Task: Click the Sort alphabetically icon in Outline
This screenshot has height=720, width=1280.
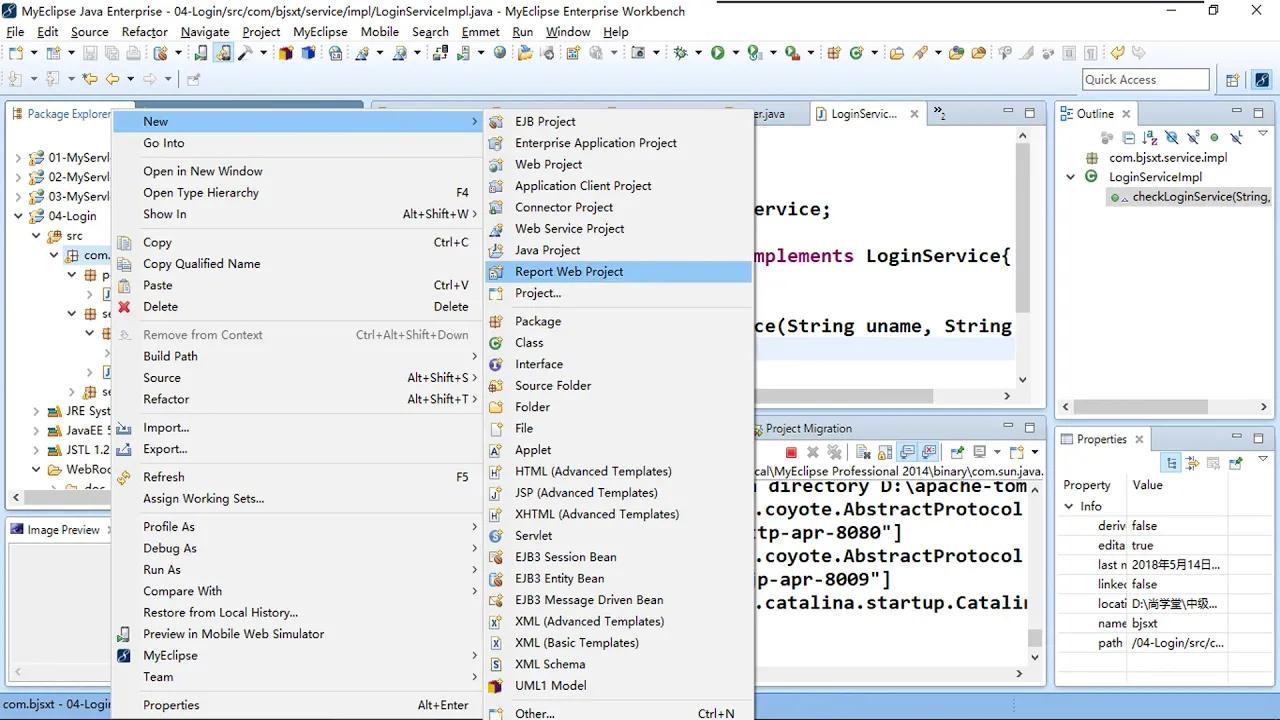Action: tap(1149, 137)
